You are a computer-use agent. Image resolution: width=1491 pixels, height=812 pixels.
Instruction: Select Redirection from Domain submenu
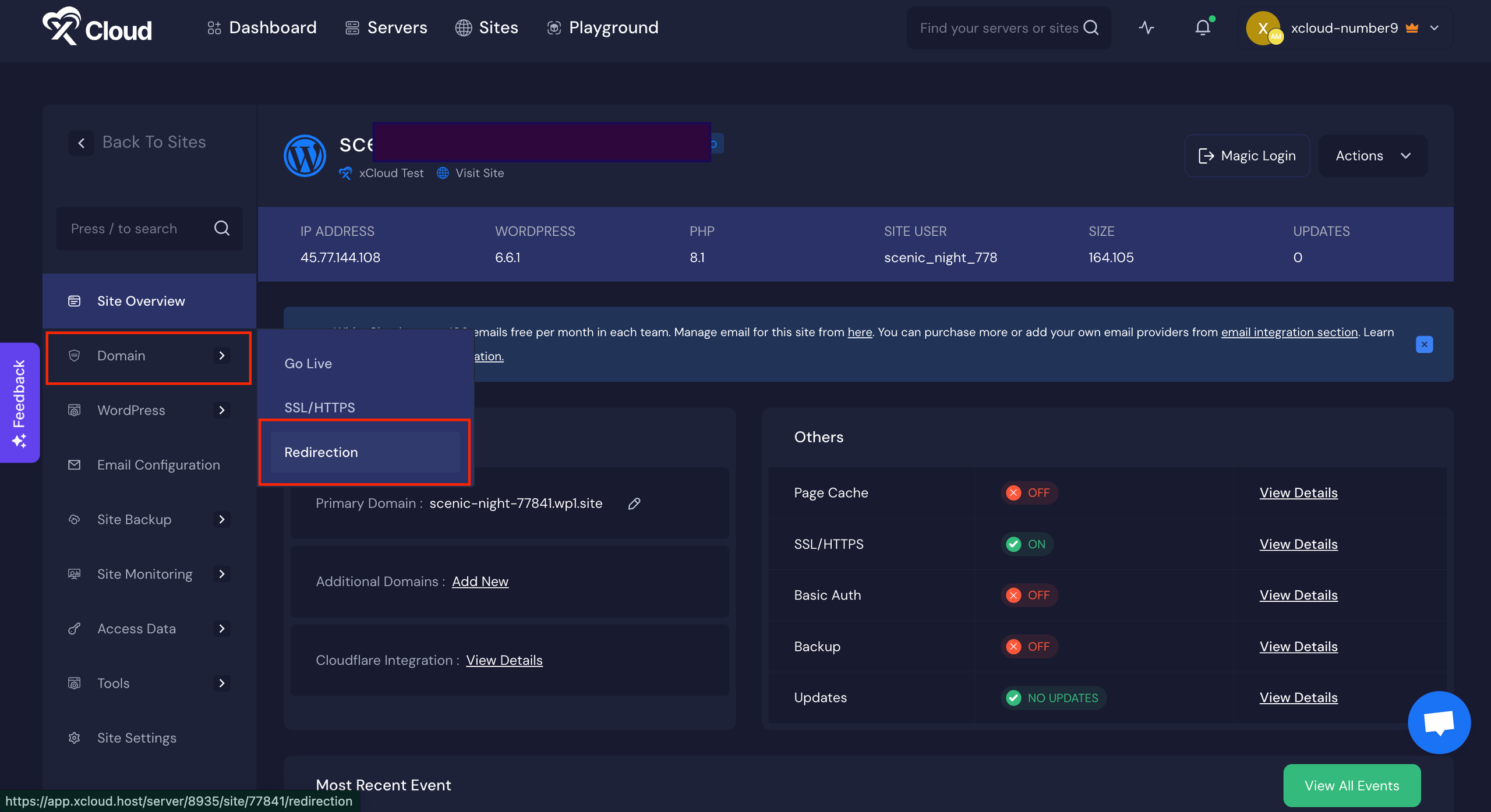coord(365,452)
